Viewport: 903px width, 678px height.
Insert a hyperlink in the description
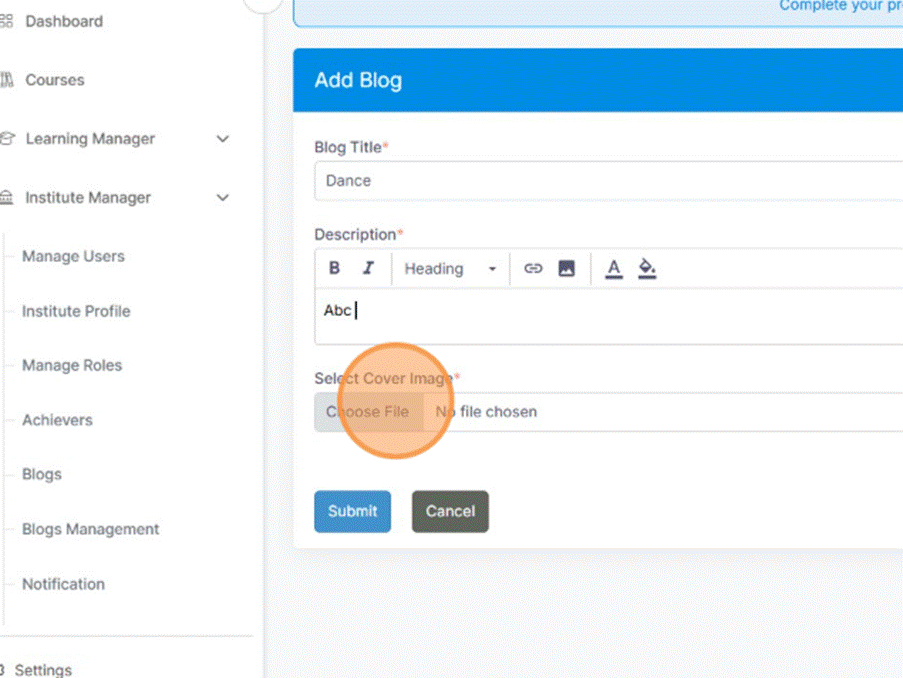click(x=533, y=268)
